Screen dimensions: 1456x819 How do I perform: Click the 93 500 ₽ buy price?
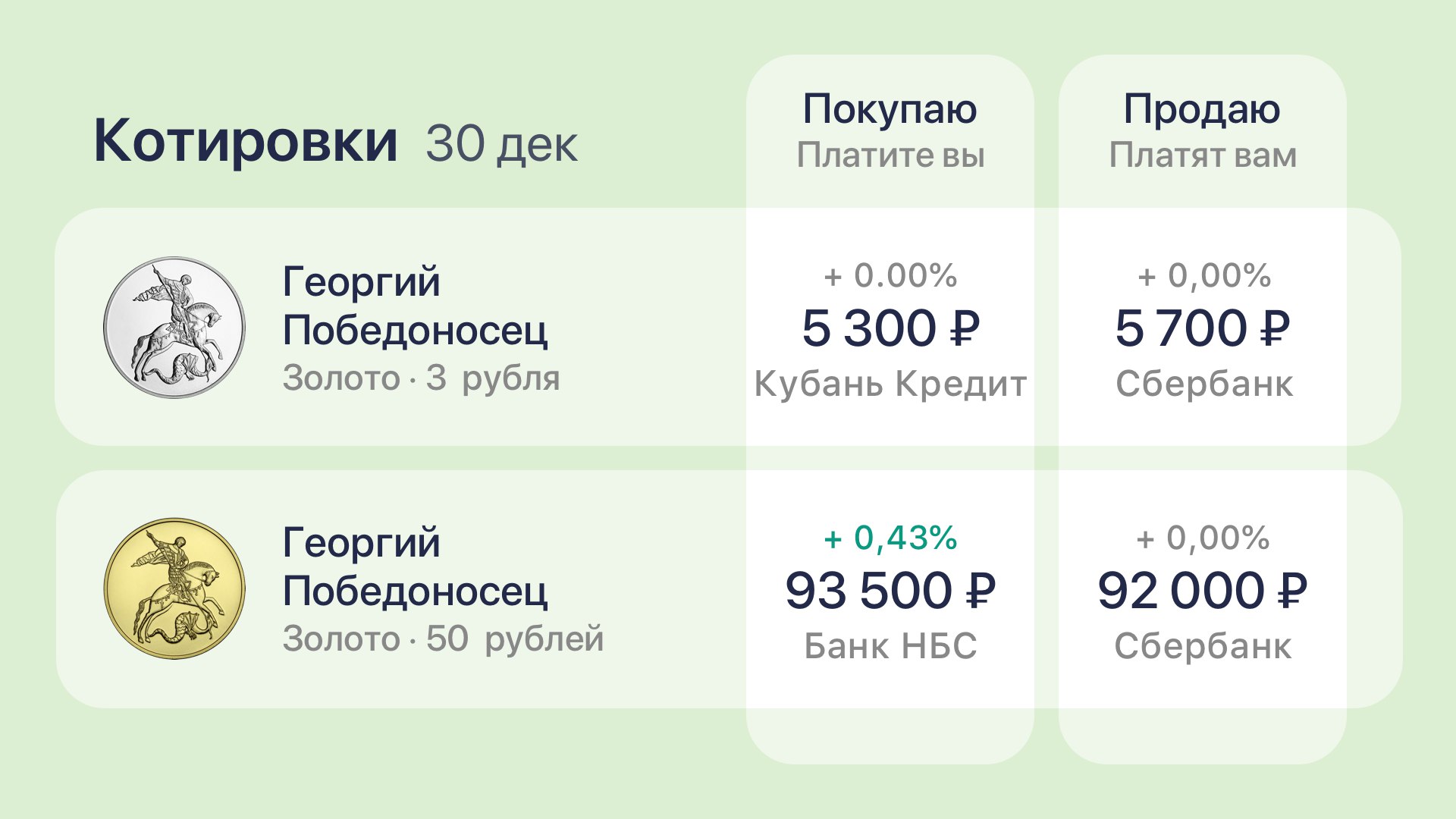[x=890, y=591]
